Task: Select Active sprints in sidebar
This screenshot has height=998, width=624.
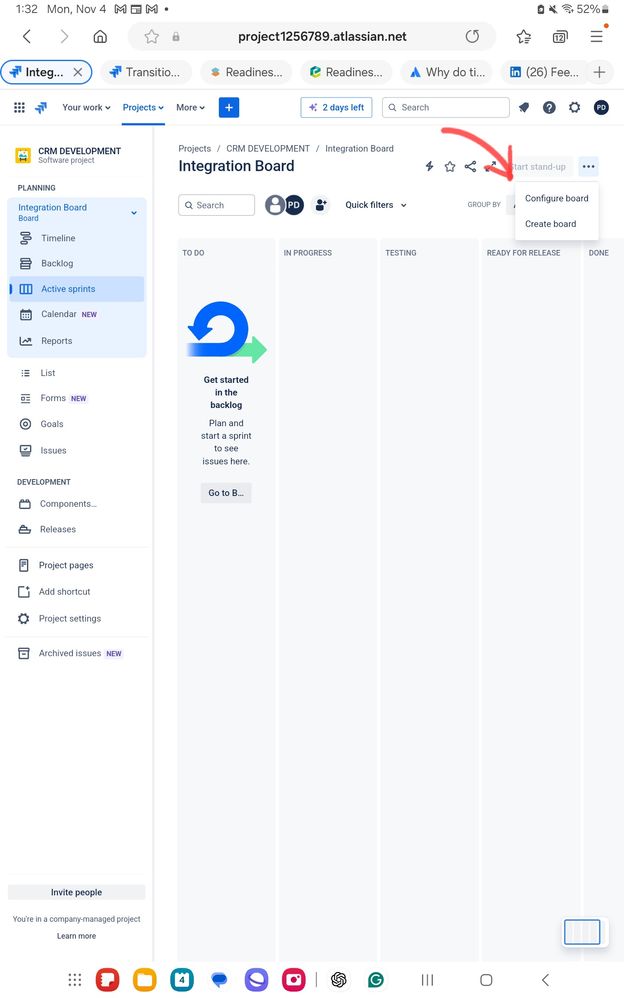Action: (x=76, y=289)
